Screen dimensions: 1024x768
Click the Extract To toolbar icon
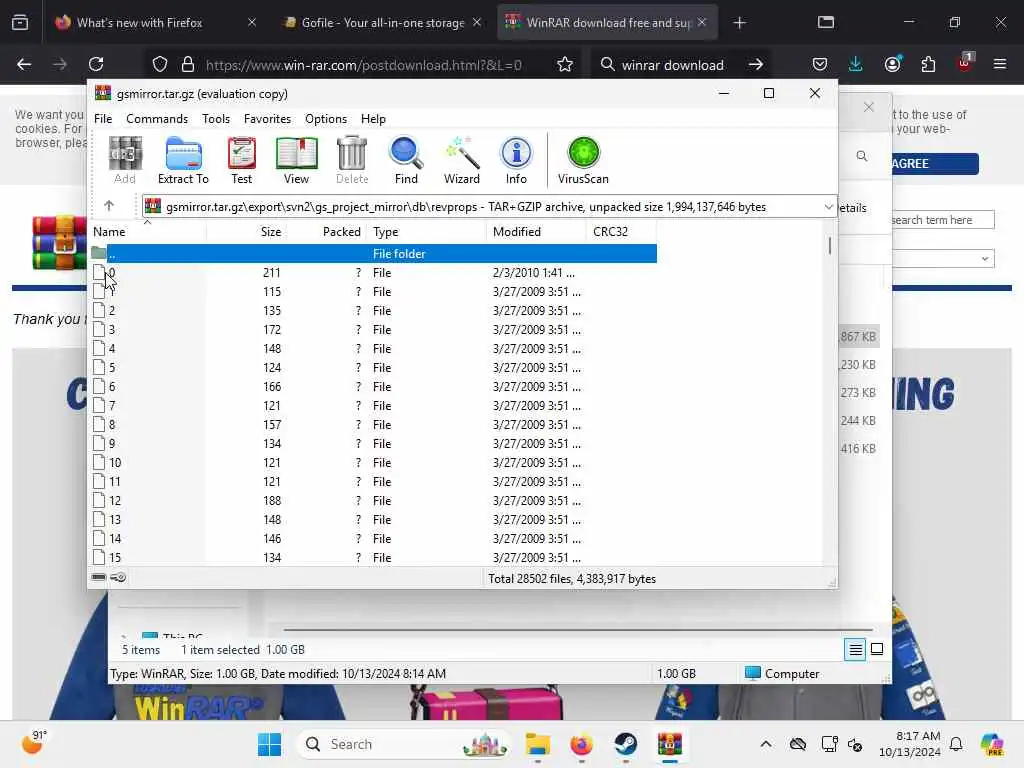click(x=183, y=160)
